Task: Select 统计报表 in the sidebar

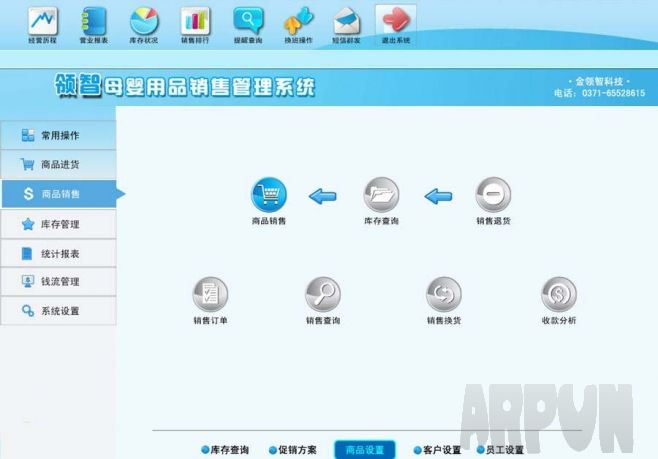Action: [58, 253]
